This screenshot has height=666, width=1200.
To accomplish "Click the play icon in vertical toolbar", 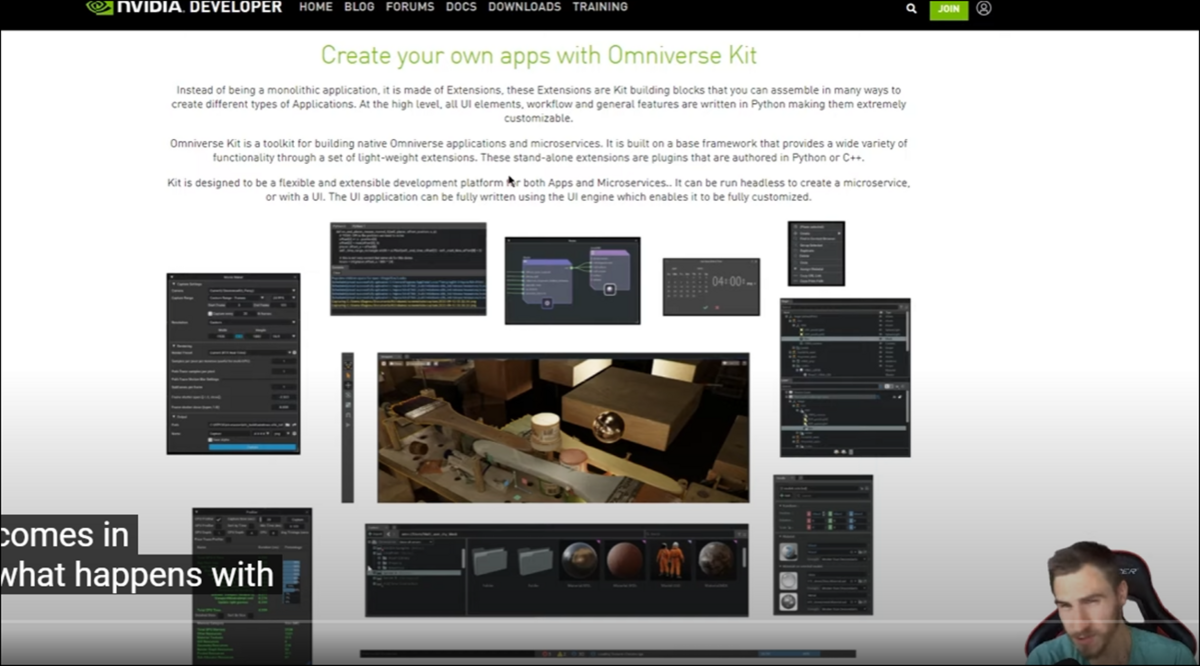I will 348,424.
